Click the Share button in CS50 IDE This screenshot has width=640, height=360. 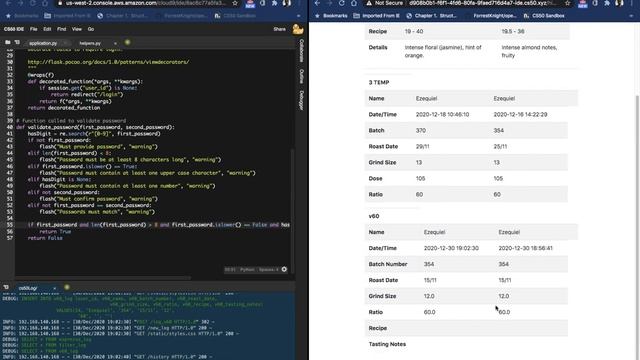[279, 29]
